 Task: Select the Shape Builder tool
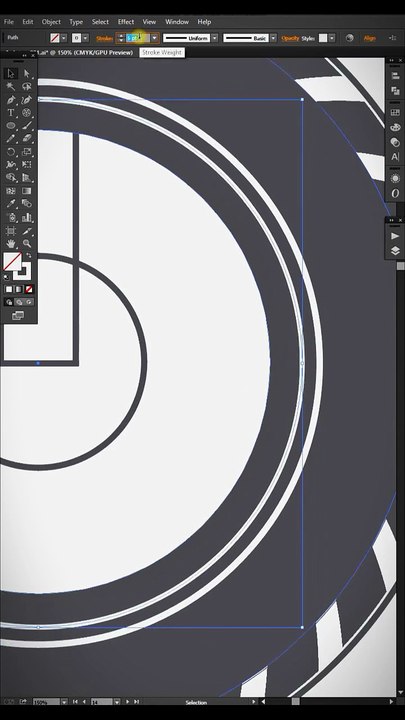point(11,177)
